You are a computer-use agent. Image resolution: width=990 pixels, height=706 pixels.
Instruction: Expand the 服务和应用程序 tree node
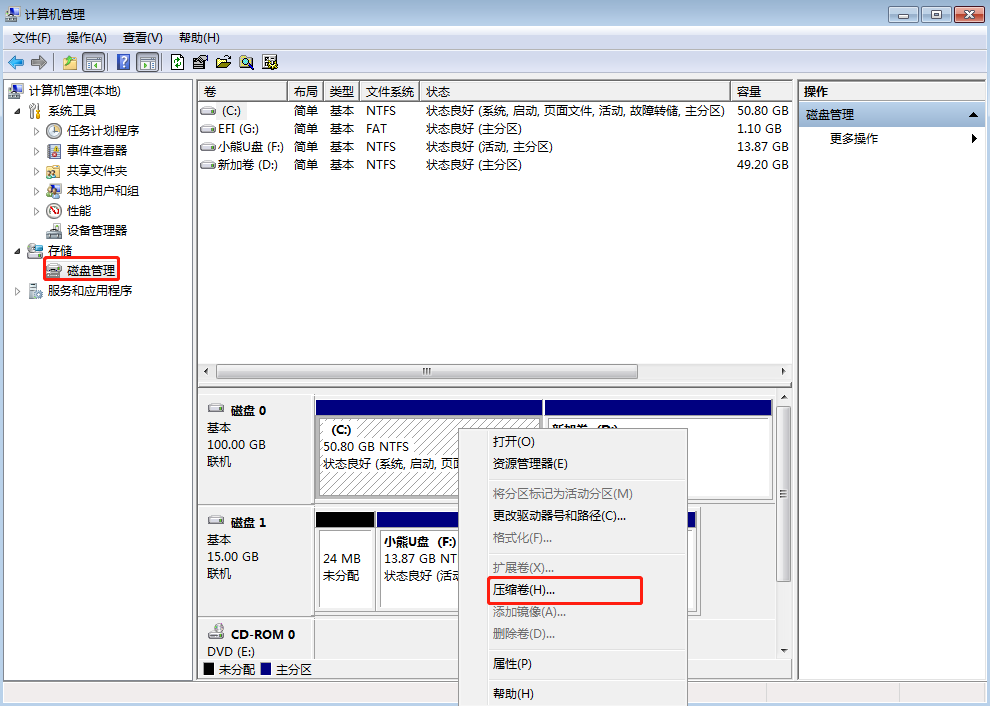pyautogui.click(x=18, y=291)
